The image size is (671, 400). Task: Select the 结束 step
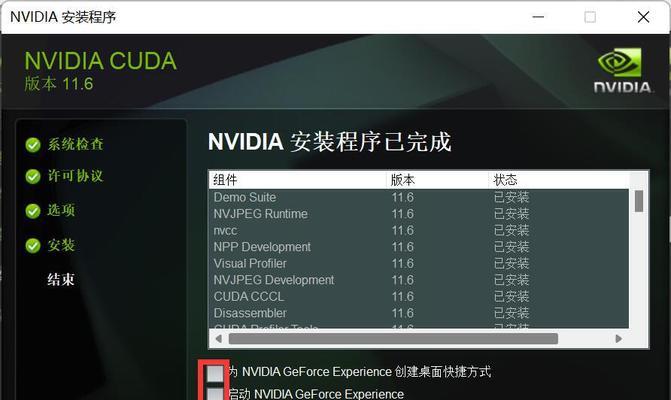61,279
